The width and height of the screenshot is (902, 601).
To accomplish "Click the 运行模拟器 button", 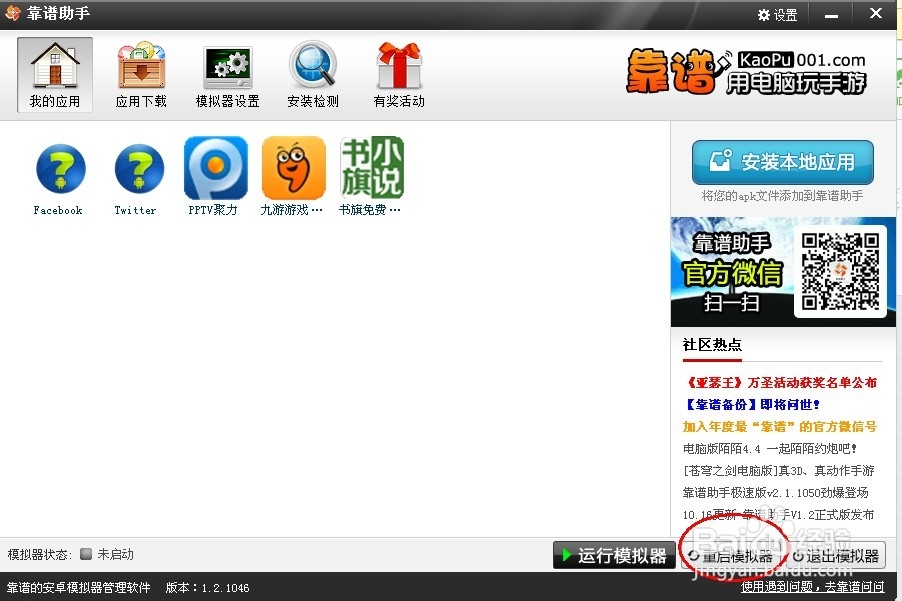I will [614, 555].
